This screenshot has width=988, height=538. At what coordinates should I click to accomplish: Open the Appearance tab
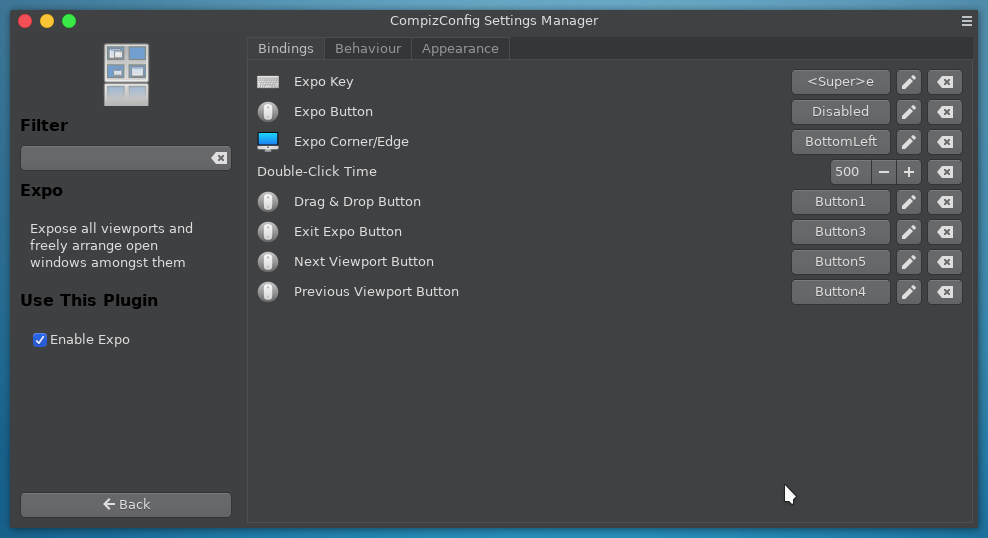[460, 49]
